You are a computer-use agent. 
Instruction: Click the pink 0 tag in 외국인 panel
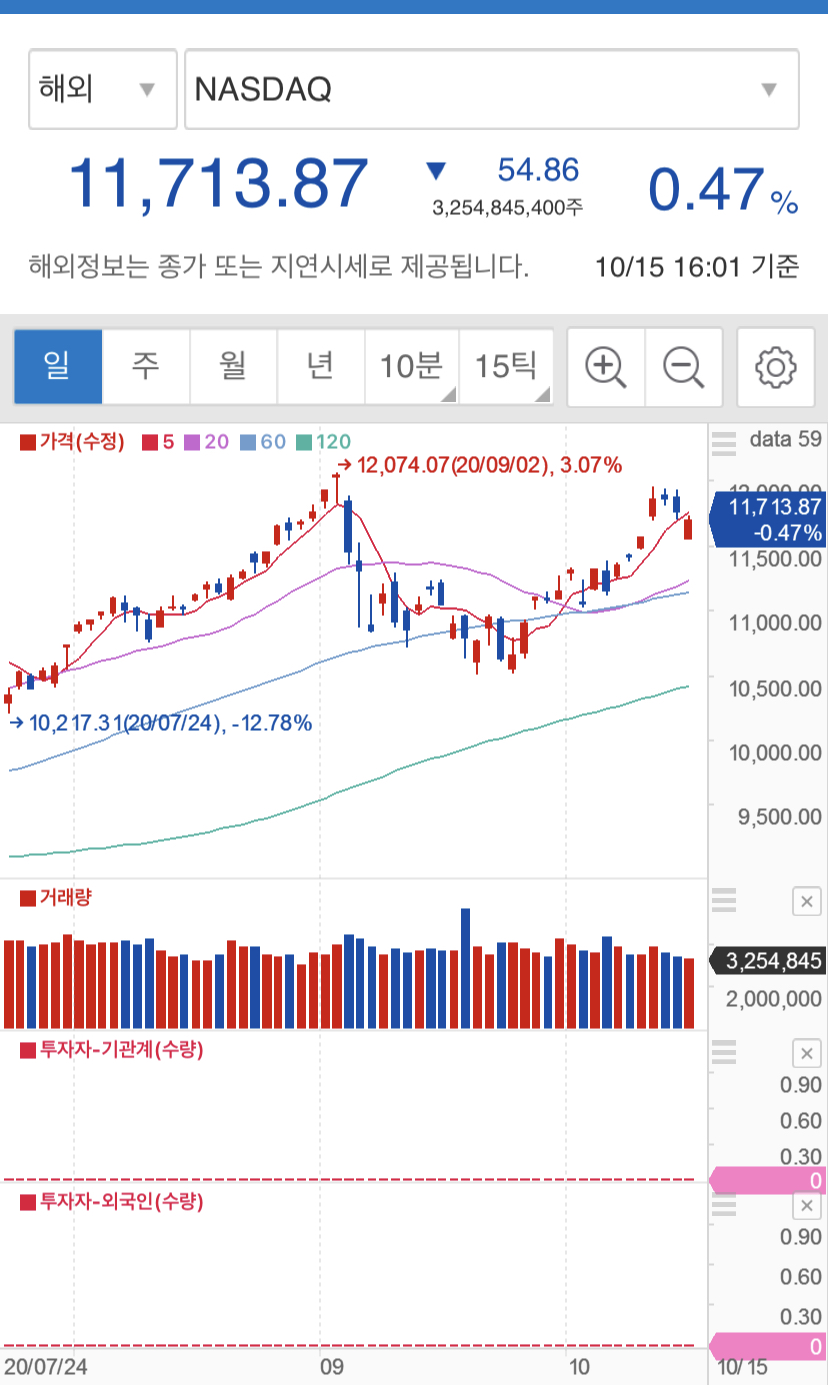[x=766, y=1346]
